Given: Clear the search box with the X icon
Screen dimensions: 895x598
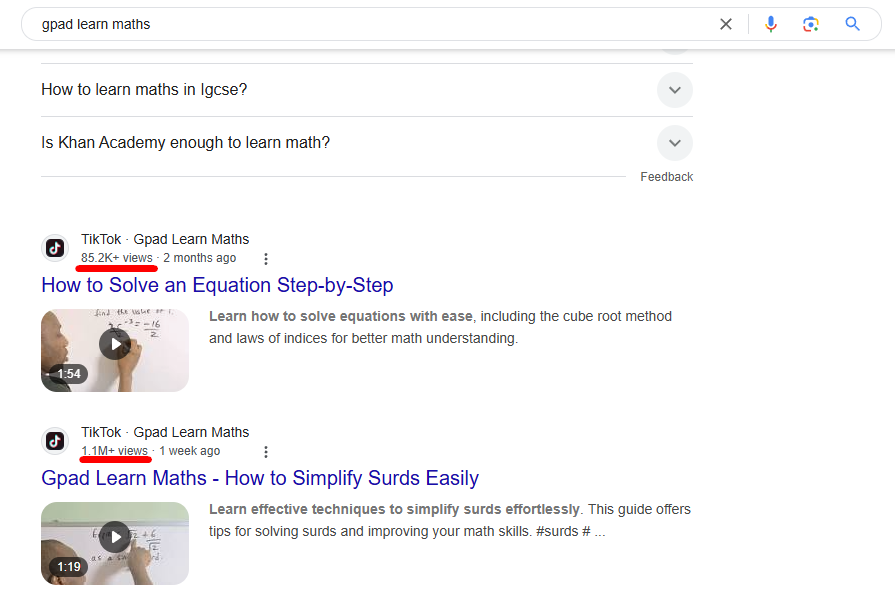Looking at the screenshot, I should point(725,24).
